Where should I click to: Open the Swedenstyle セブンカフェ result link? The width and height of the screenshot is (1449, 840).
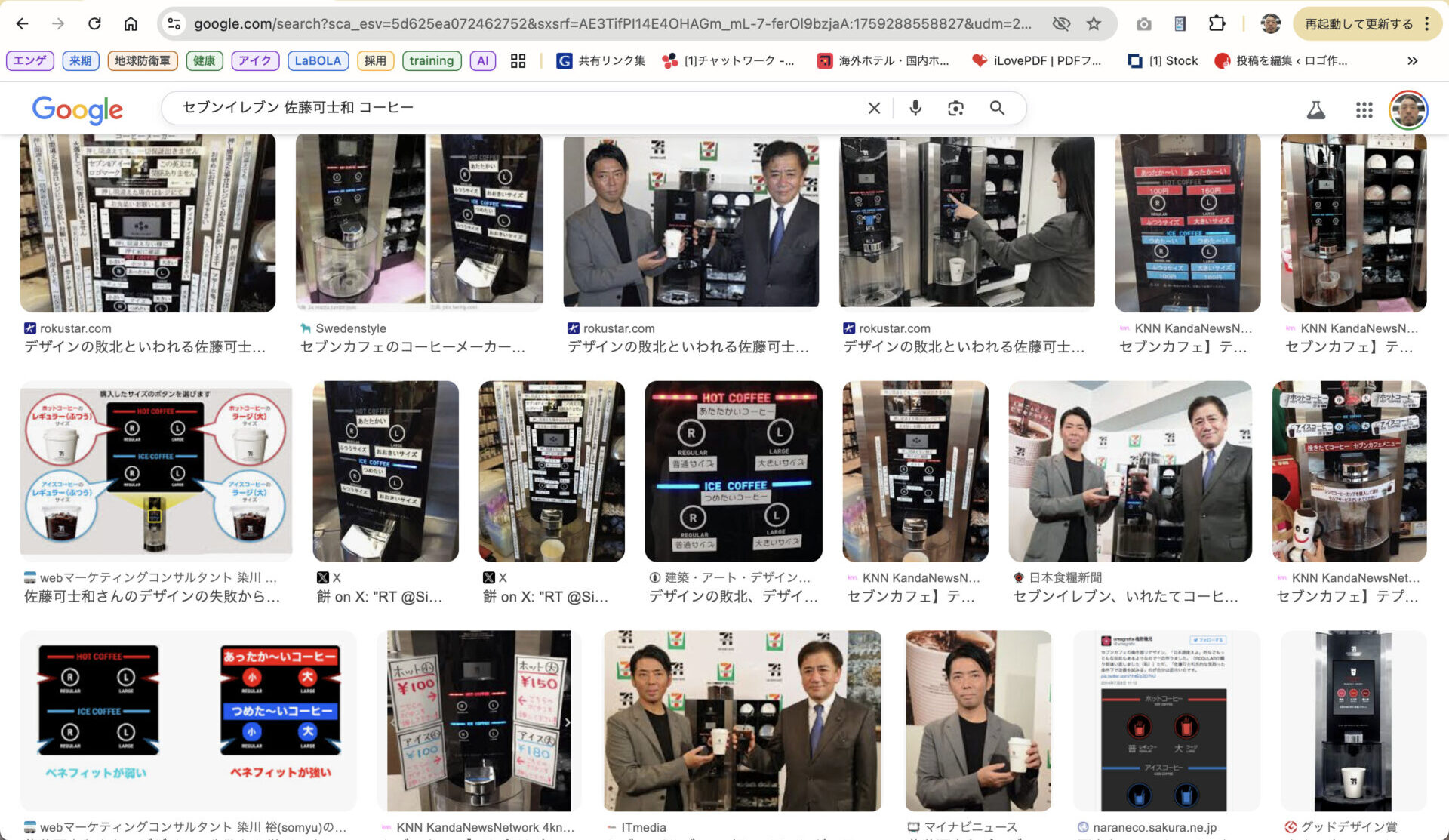412,346
